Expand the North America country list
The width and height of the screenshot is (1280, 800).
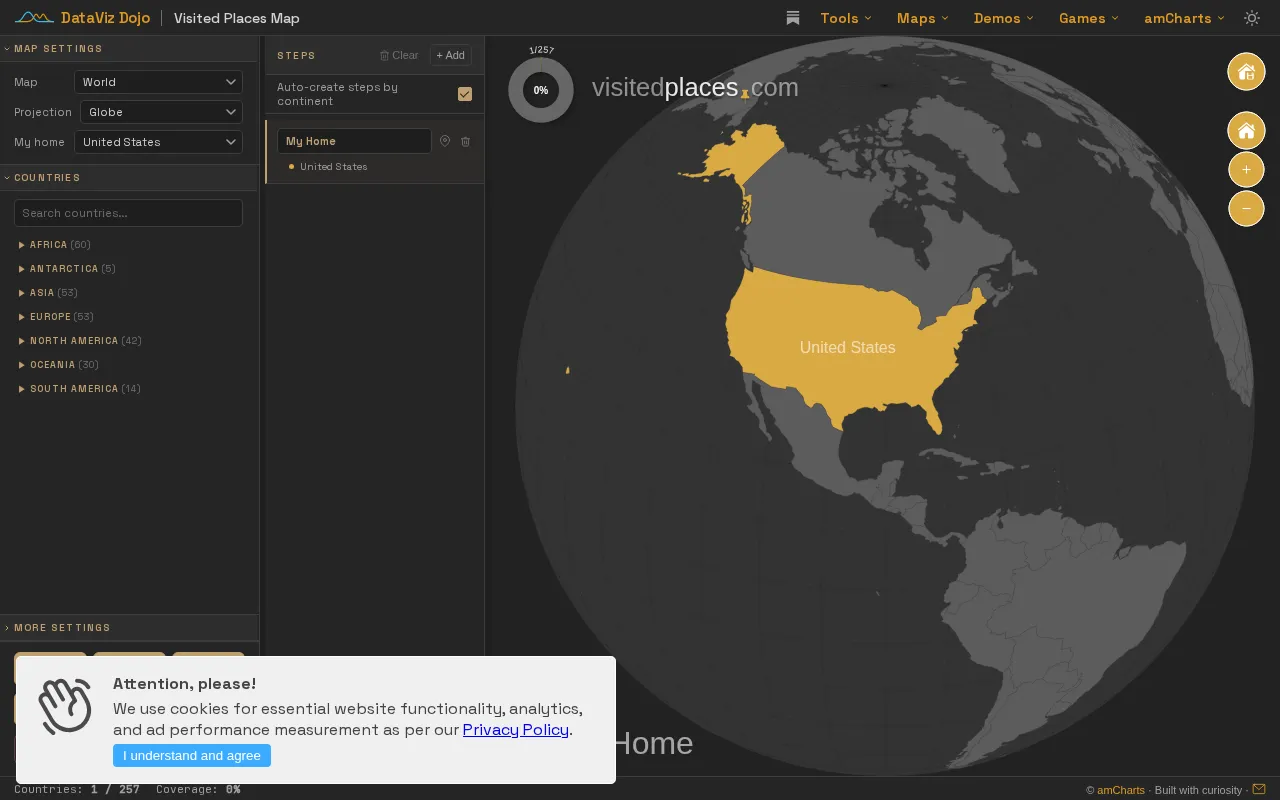(x=80, y=340)
